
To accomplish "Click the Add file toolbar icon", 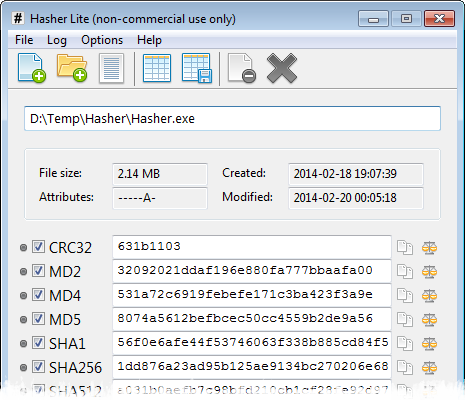I will (x=32, y=68).
